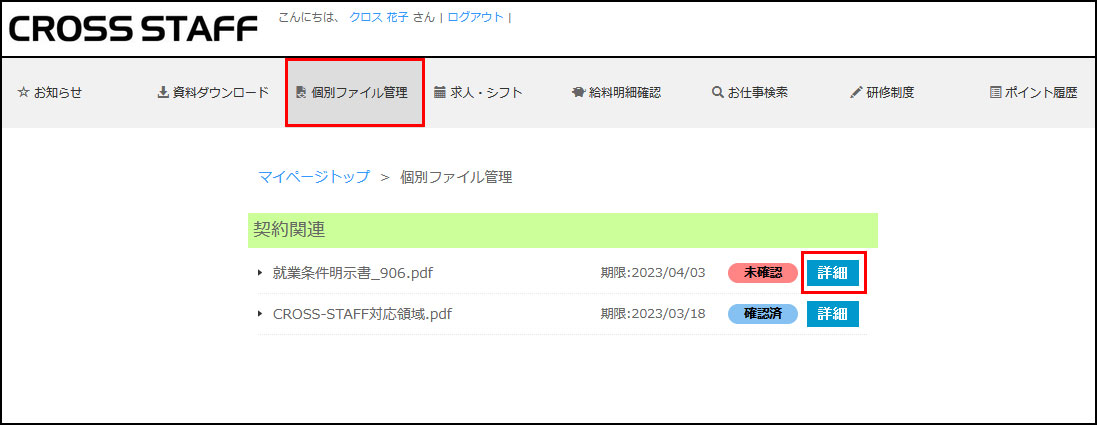Screen dimensions: 1097x425
Task: Open 研修制度 page
Action: tap(882, 92)
